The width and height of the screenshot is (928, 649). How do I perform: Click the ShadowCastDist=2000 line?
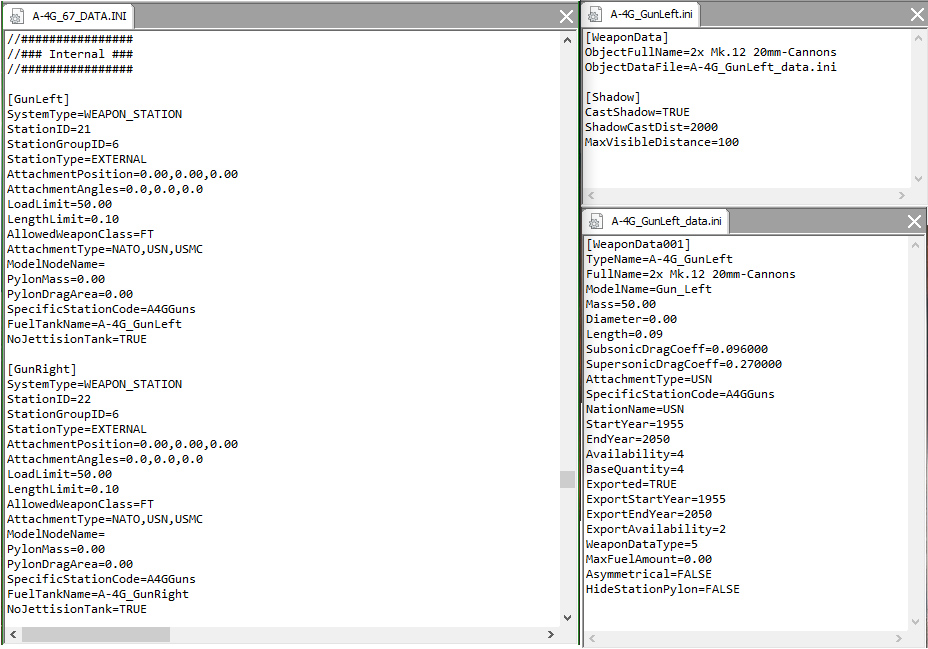tap(652, 127)
